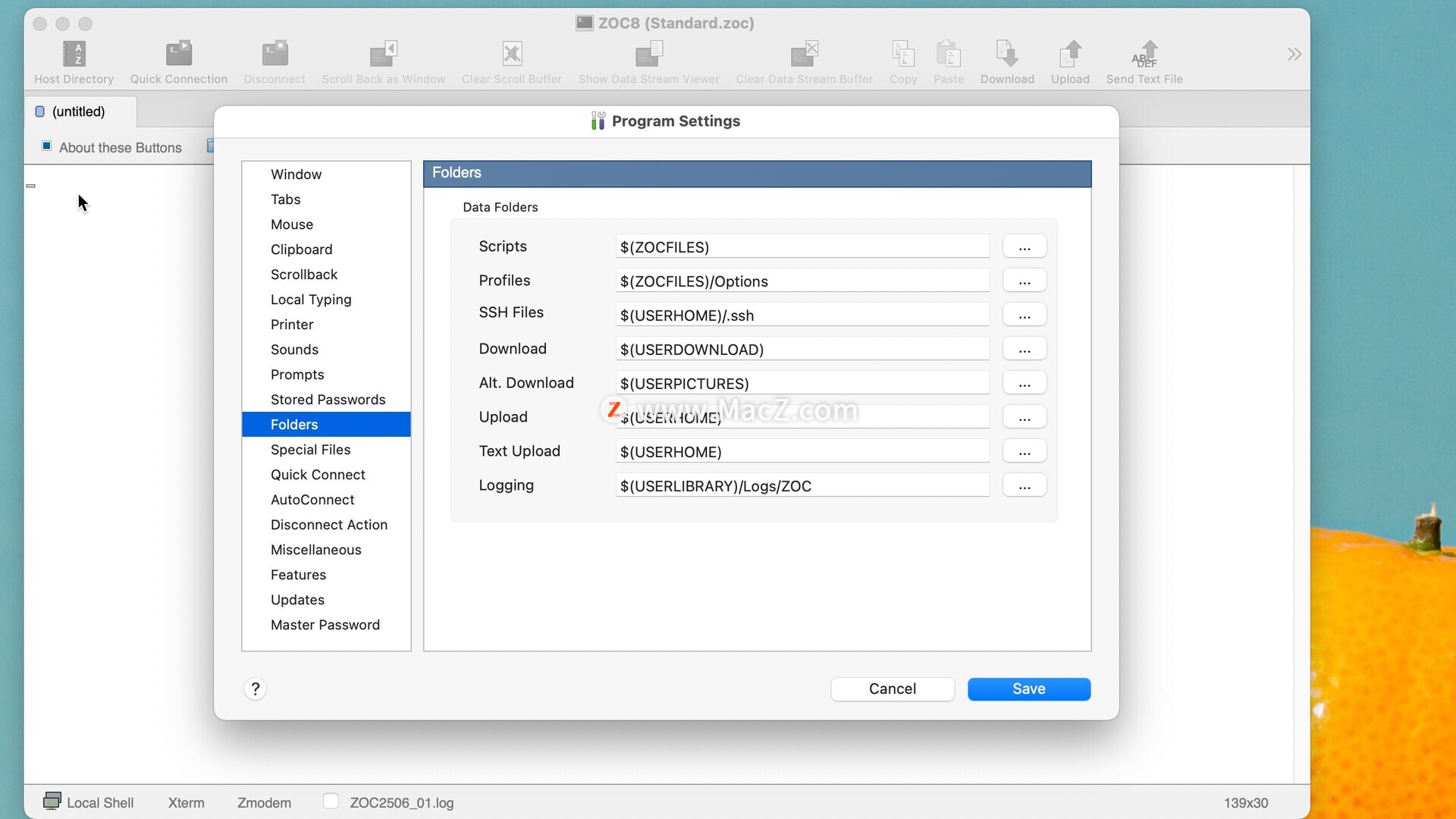The width and height of the screenshot is (1456, 819).
Task: Click the Scripts path field
Action: coord(802,246)
